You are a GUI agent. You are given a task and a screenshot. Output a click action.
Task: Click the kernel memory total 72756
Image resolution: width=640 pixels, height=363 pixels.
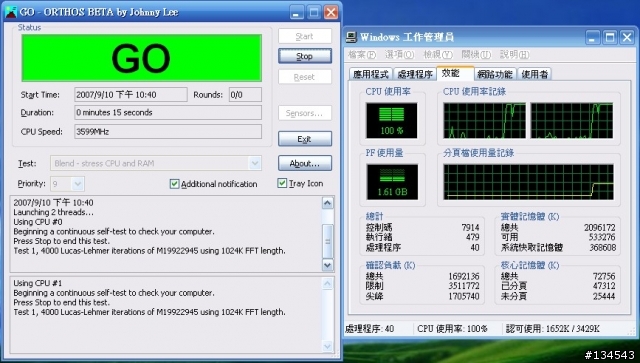604,276
